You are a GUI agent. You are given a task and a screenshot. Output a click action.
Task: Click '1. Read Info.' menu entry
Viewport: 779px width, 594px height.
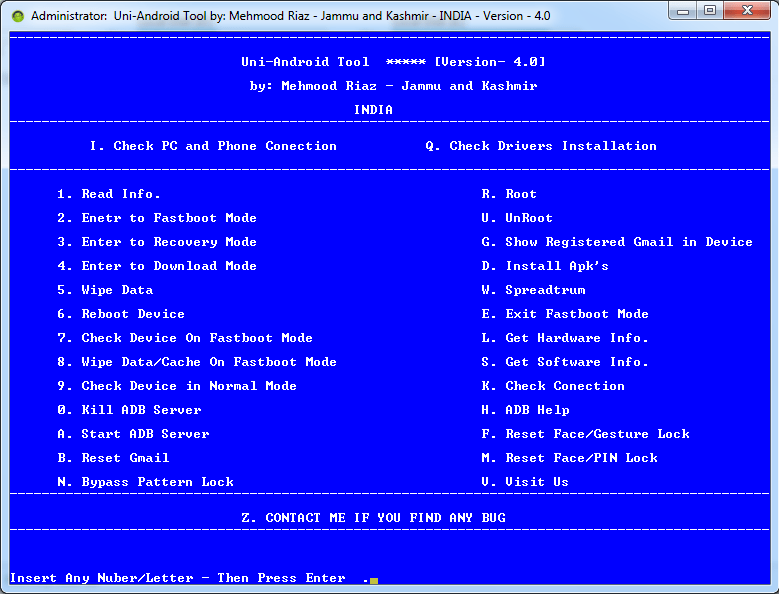pyautogui.click(x=109, y=194)
